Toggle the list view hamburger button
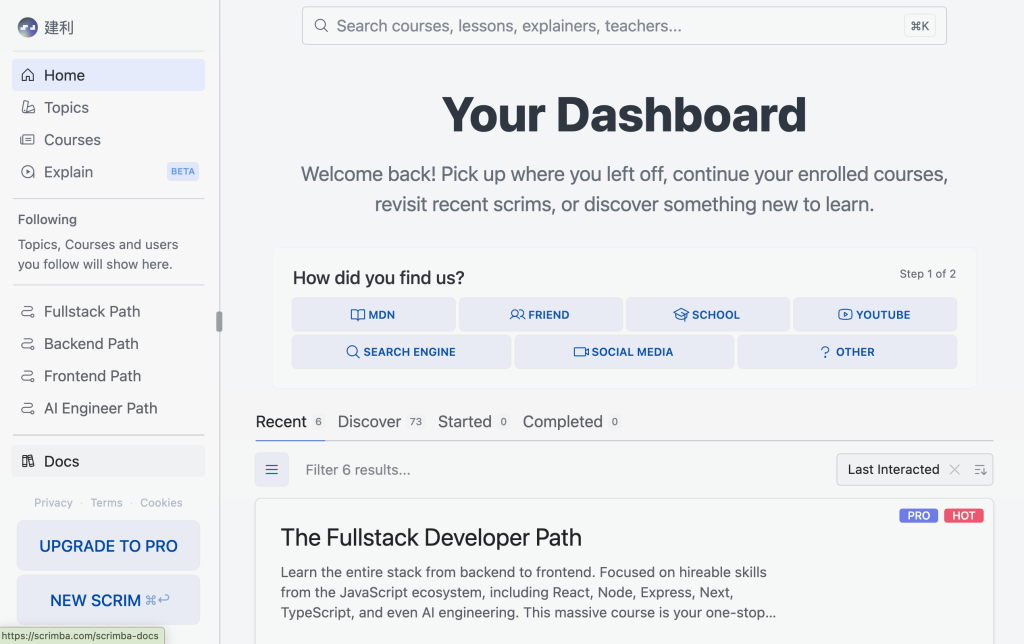The height and width of the screenshot is (644, 1024). tap(272, 470)
